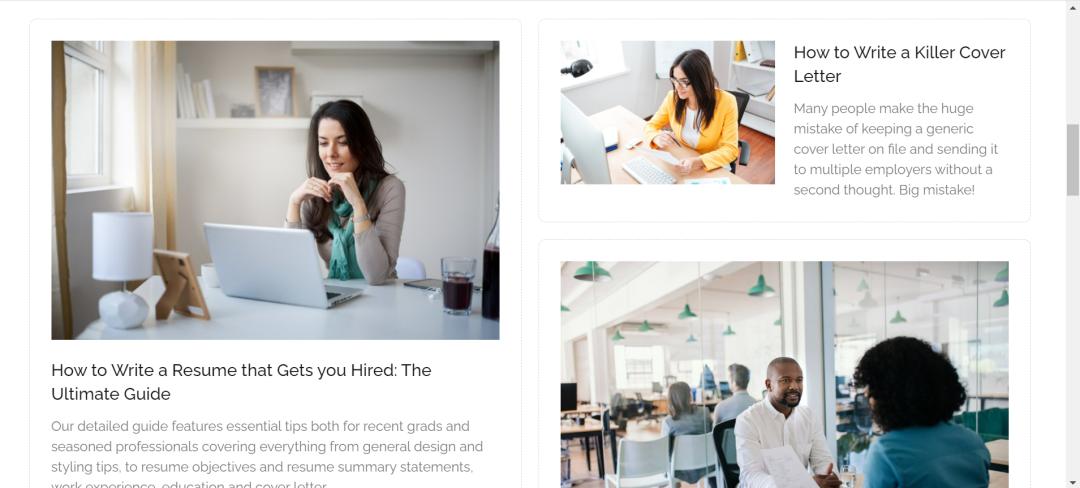Open "How to Write a Killer Cover Letter" headline
Image resolution: width=1080 pixels, height=488 pixels.
coord(899,64)
